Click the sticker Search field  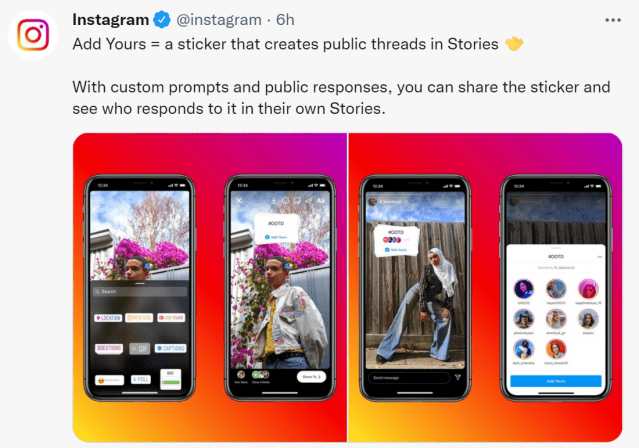[140, 291]
